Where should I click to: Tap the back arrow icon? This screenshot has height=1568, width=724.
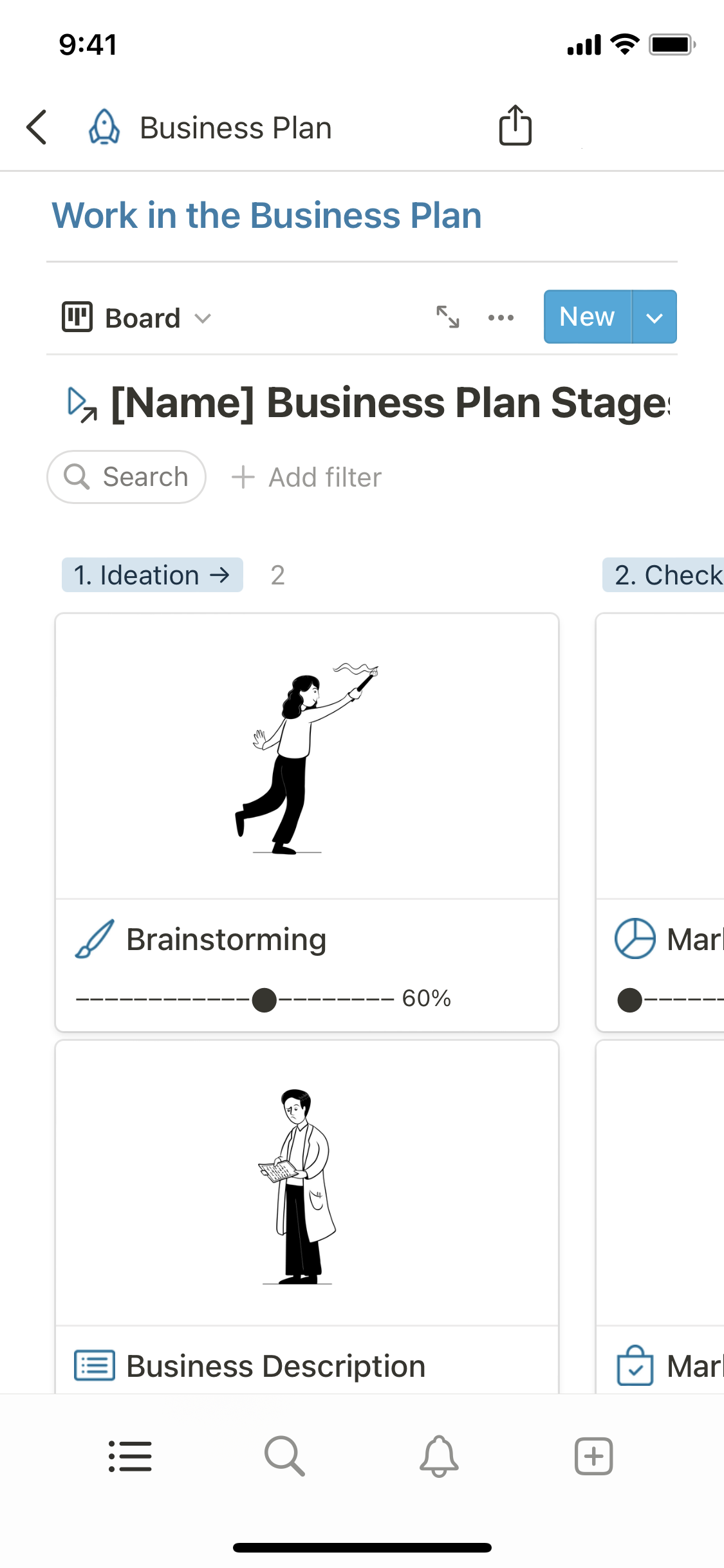(37, 127)
